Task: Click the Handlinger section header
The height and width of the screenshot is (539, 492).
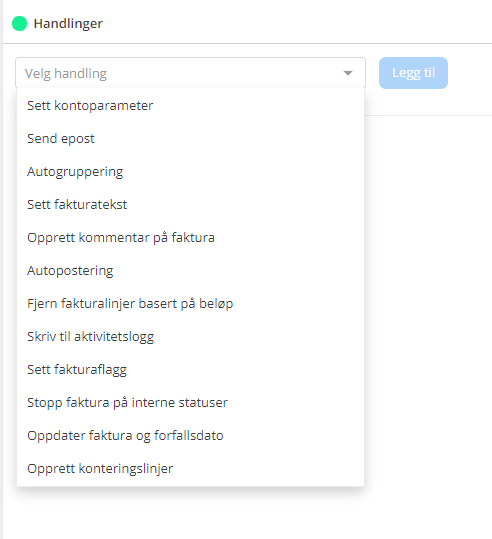Action: coord(68,23)
